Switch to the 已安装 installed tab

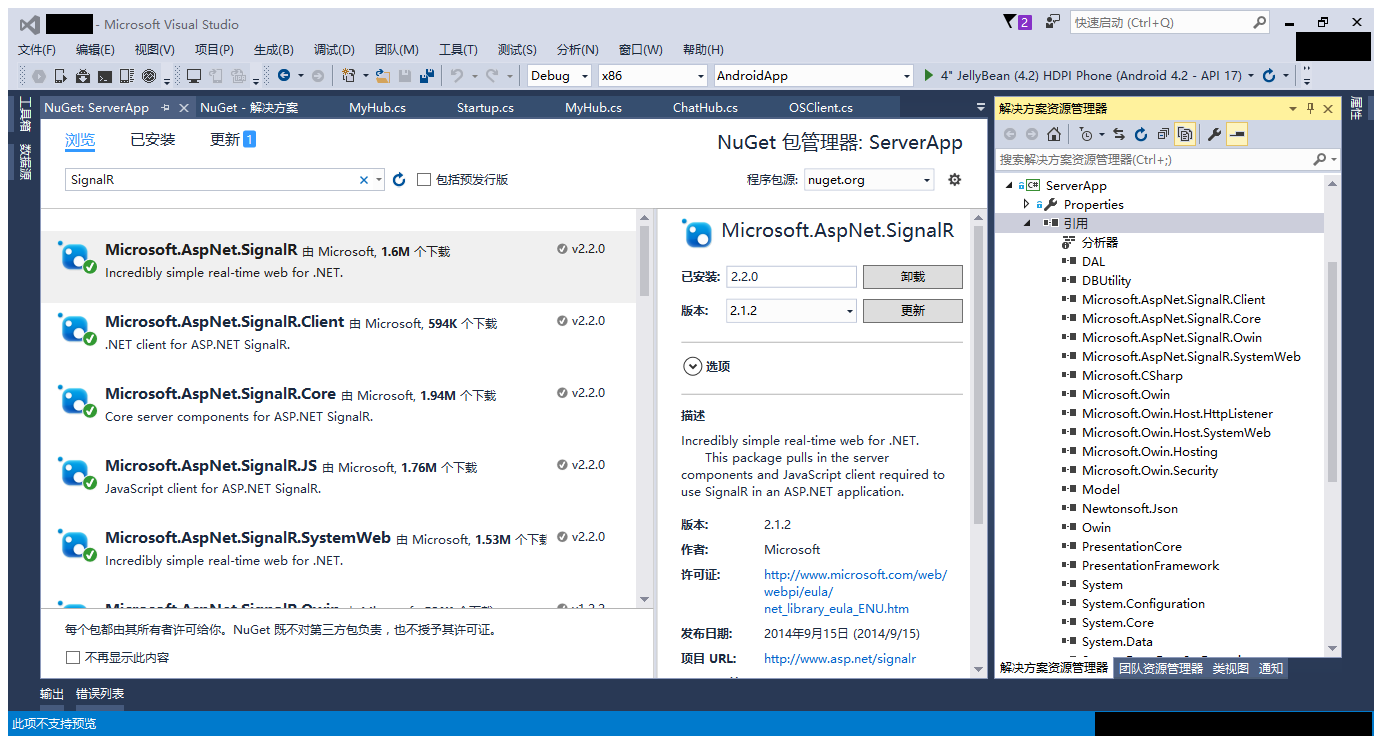point(153,140)
